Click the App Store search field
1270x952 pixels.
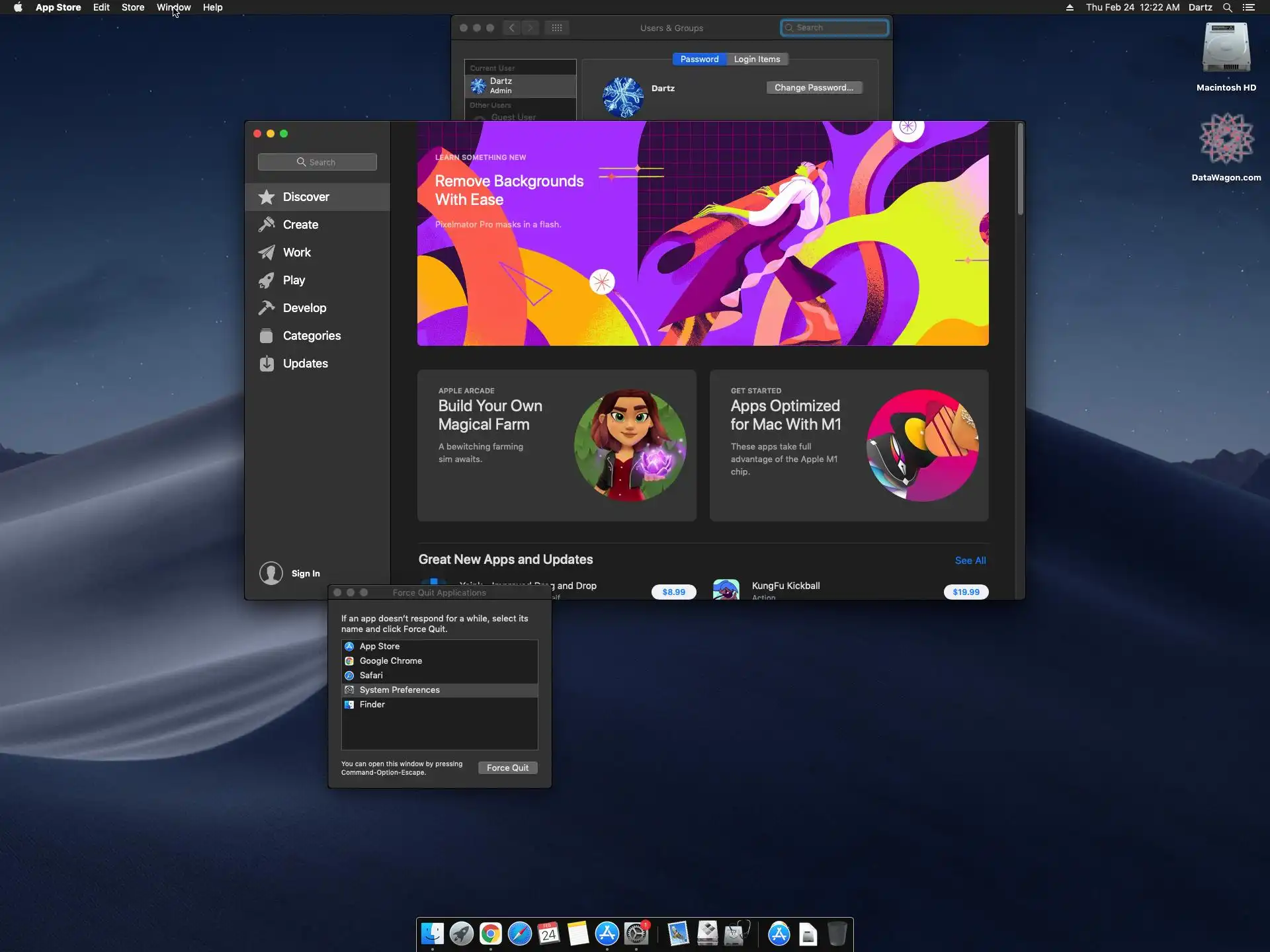[x=317, y=162]
